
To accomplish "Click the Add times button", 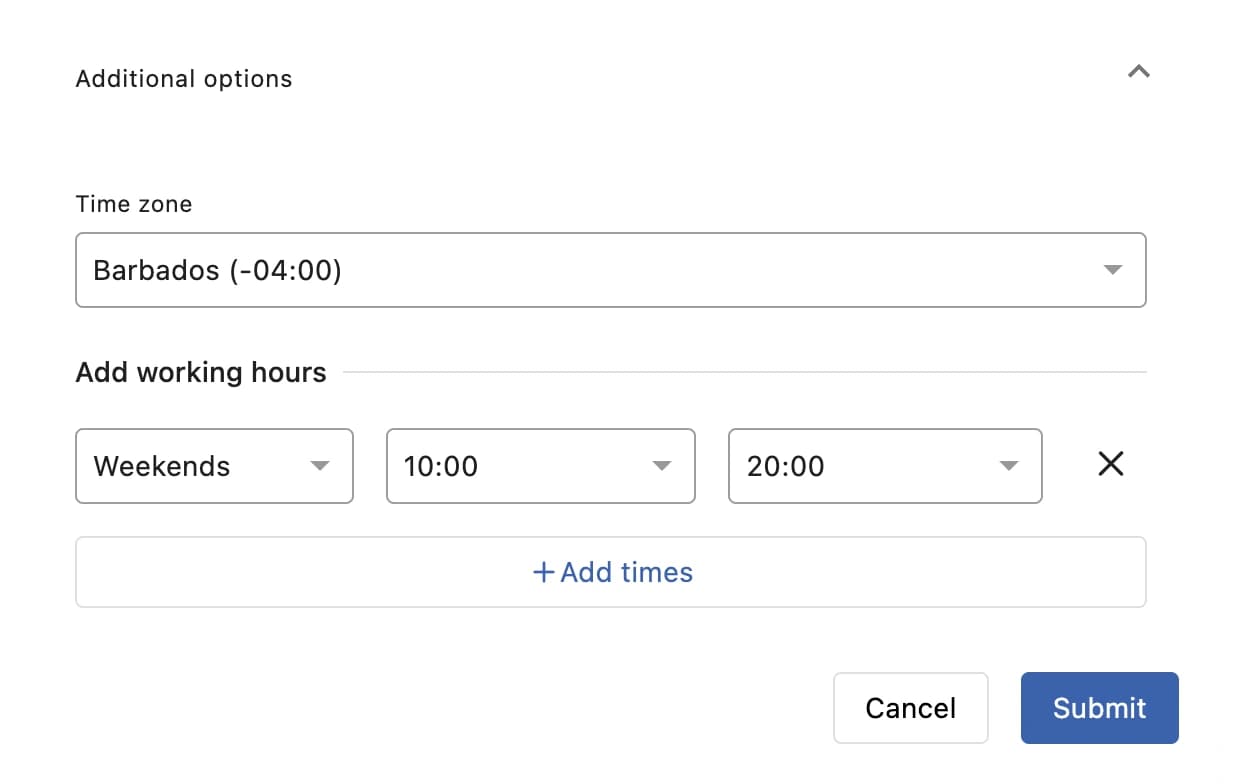I will 611,571.
